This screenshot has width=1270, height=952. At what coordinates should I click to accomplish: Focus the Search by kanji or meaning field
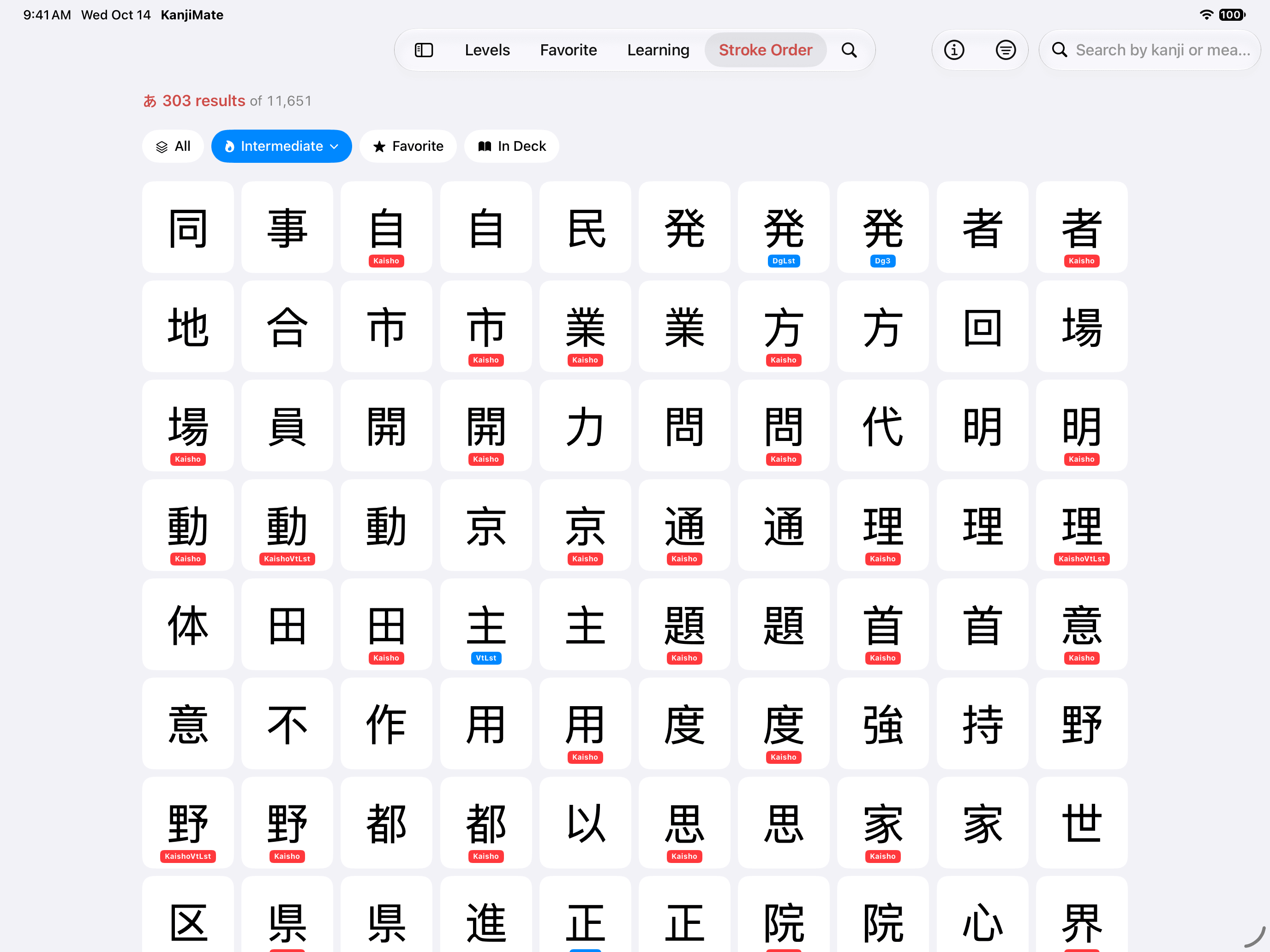(1150, 50)
